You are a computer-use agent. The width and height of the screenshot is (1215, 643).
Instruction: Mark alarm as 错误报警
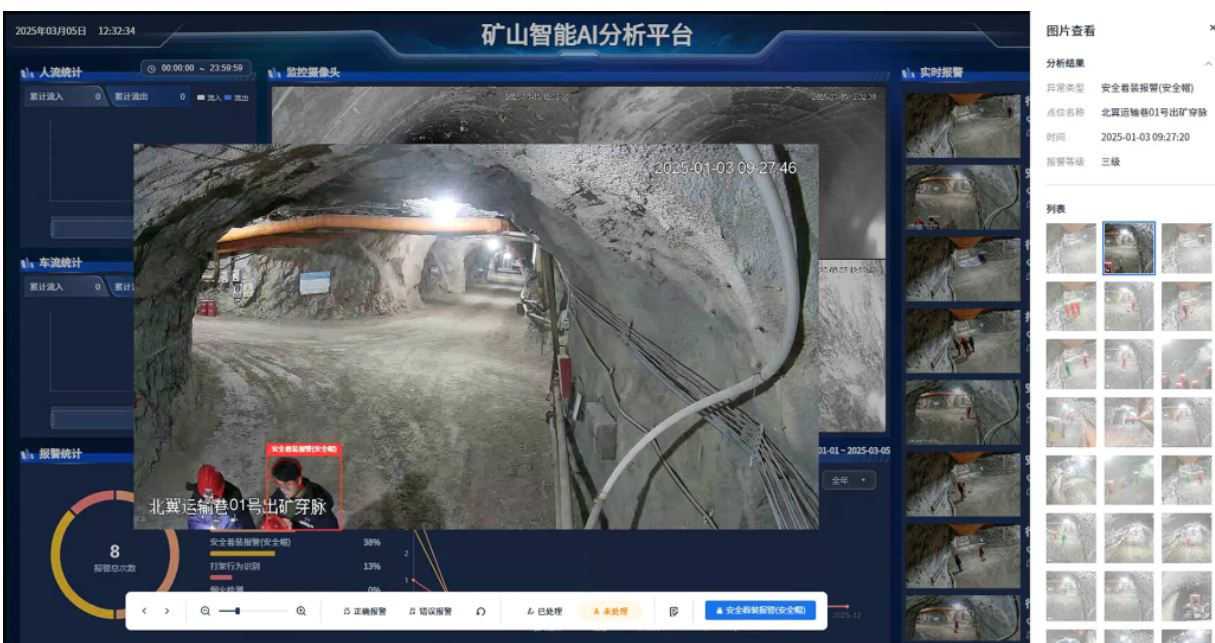pyautogui.click(x=430, y=611)
